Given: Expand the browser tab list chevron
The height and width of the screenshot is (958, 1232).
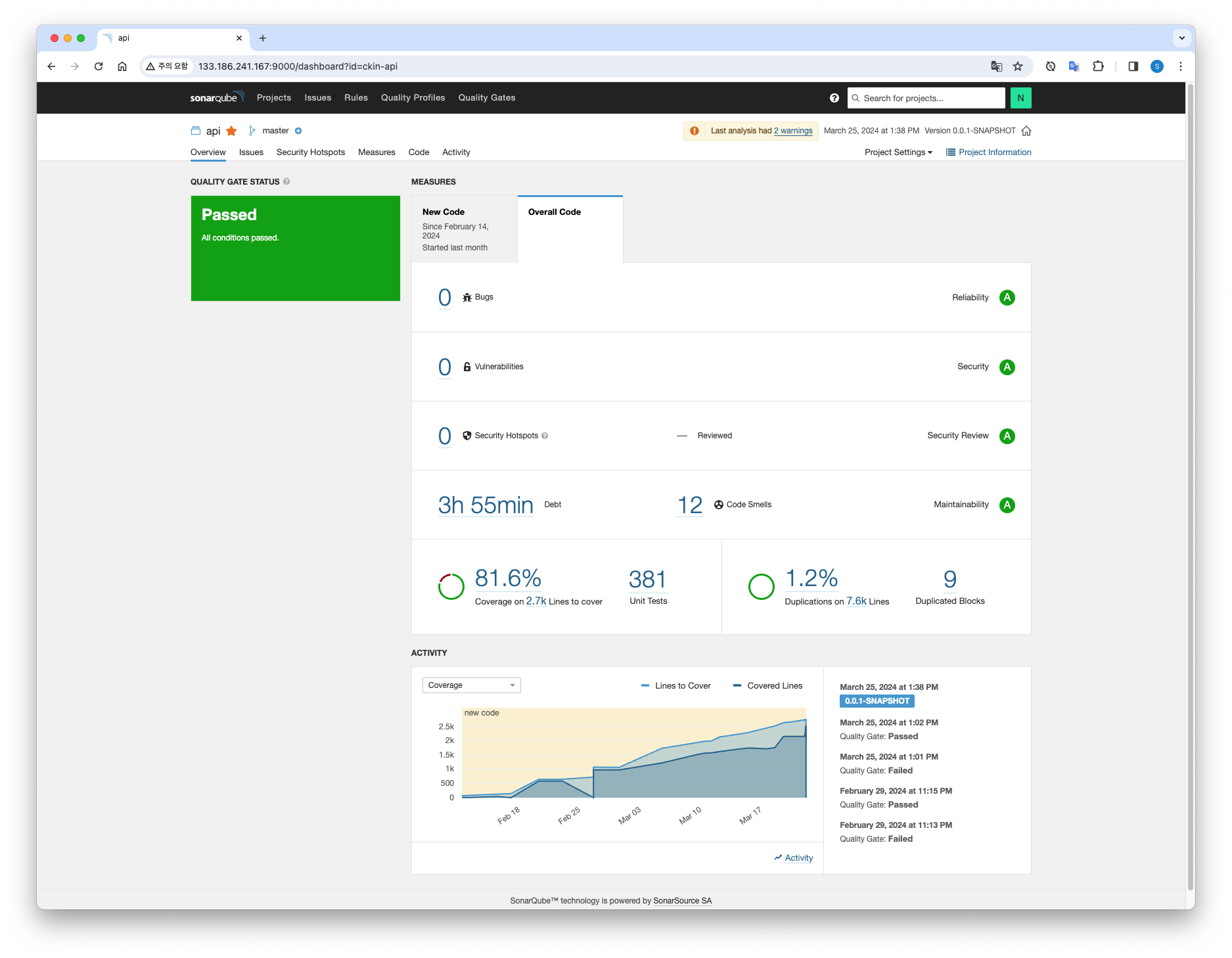Looking at the screenshot, I should [1181, 38].
